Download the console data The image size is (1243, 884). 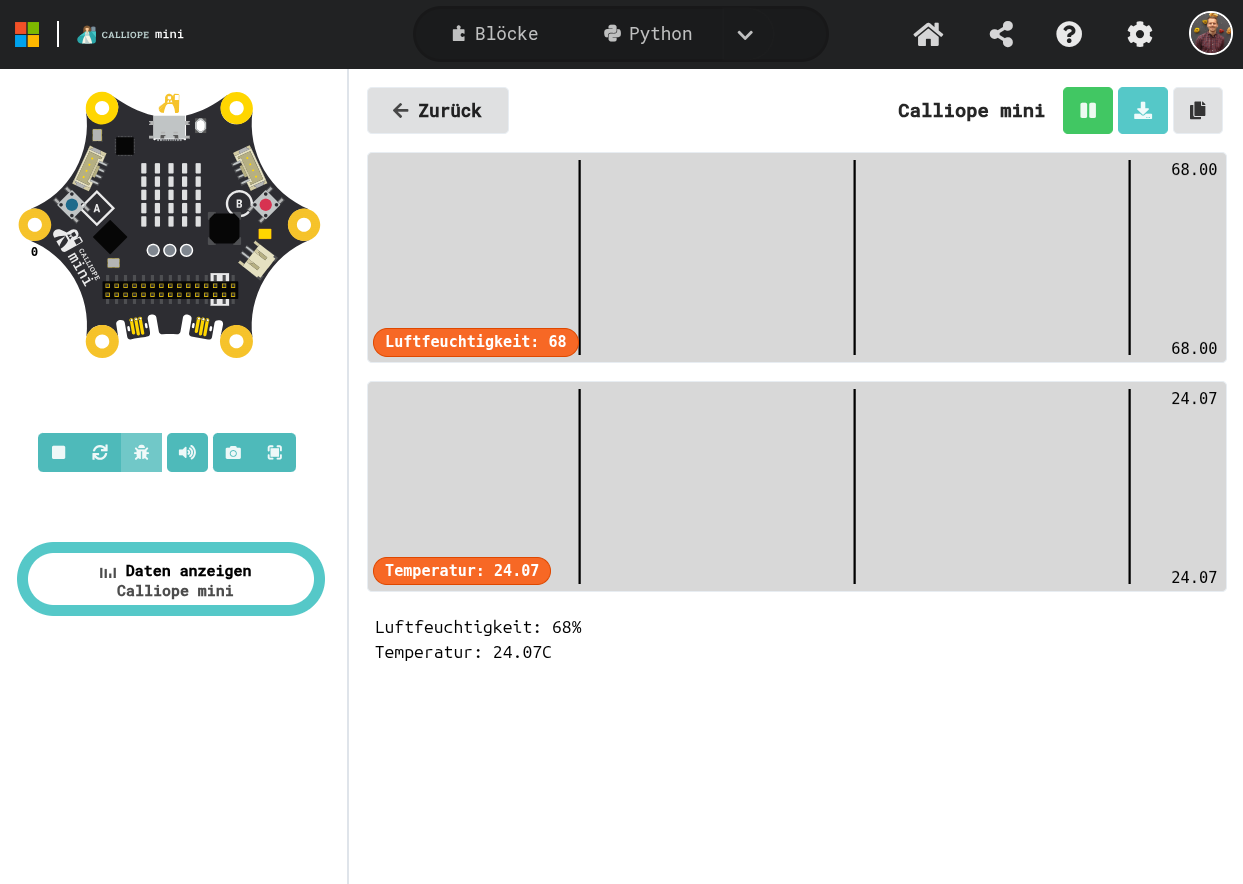tap(1143, 111)
